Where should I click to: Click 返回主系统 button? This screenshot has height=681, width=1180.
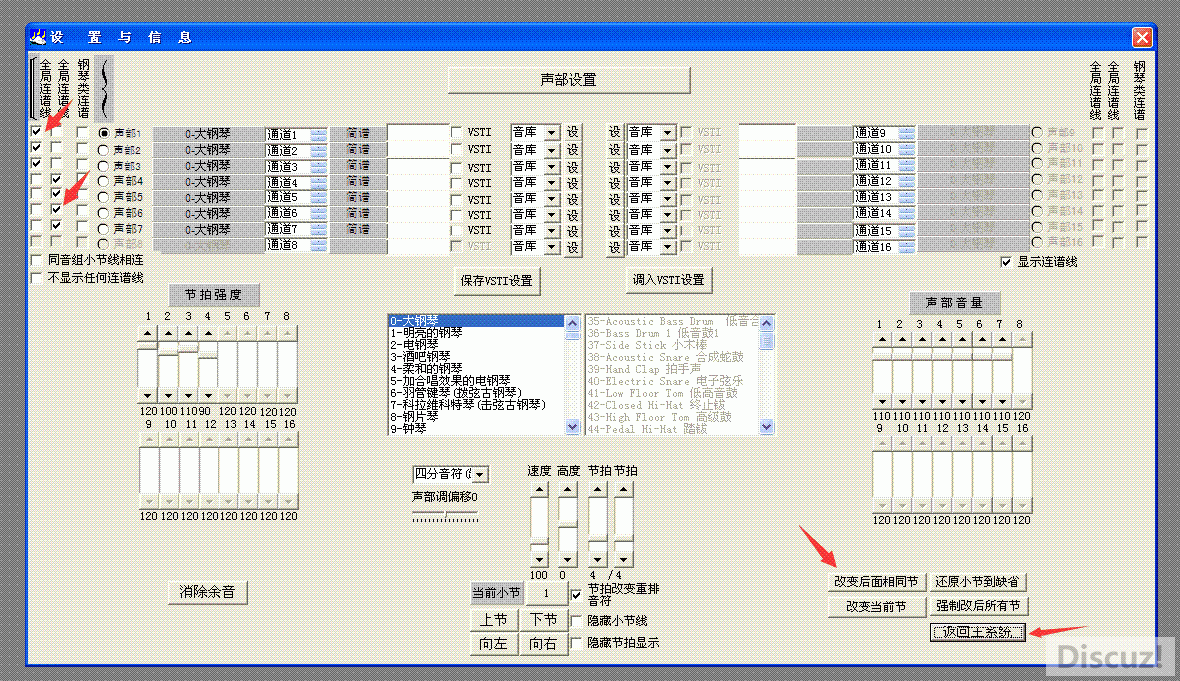[978, 632]
